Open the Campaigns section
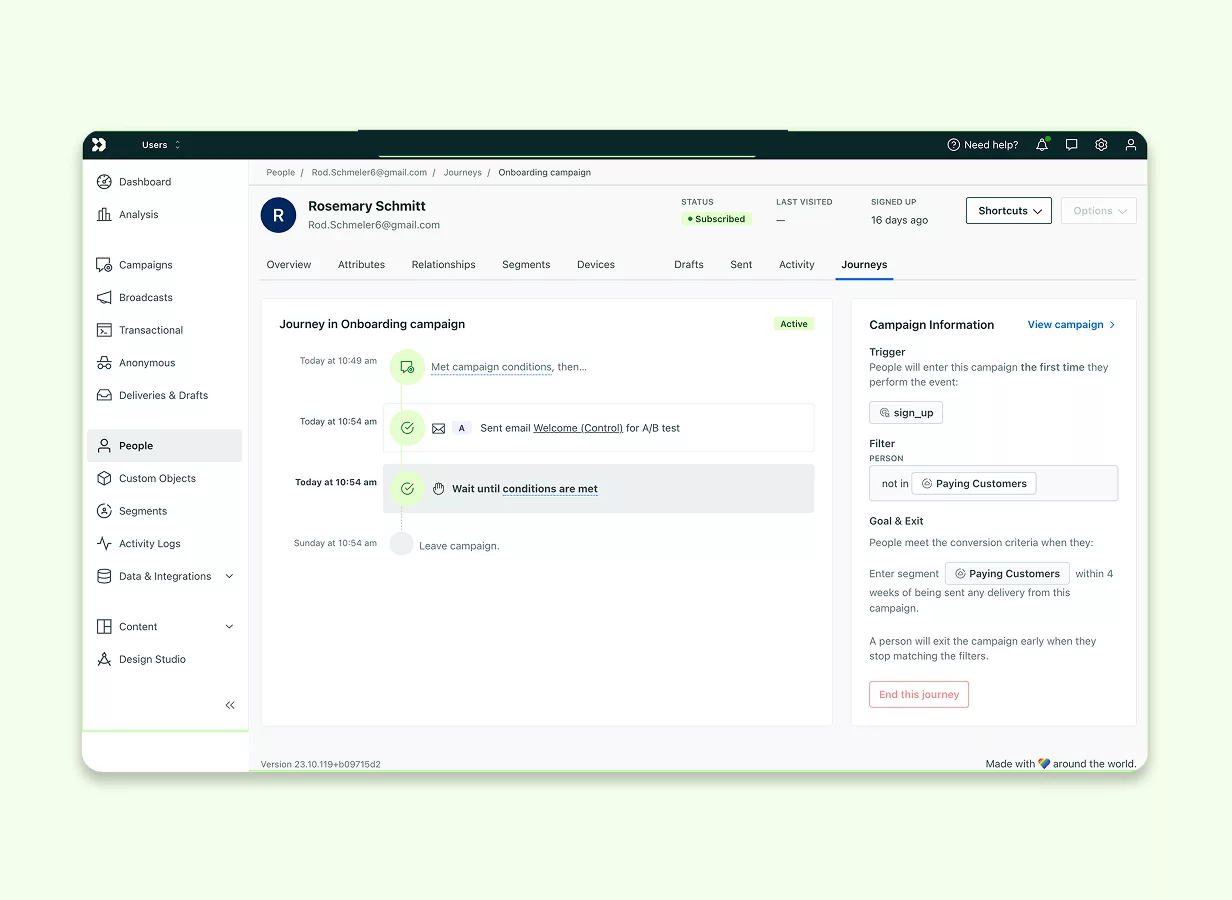Screen dimensions: 1232x900 point(146,264)
